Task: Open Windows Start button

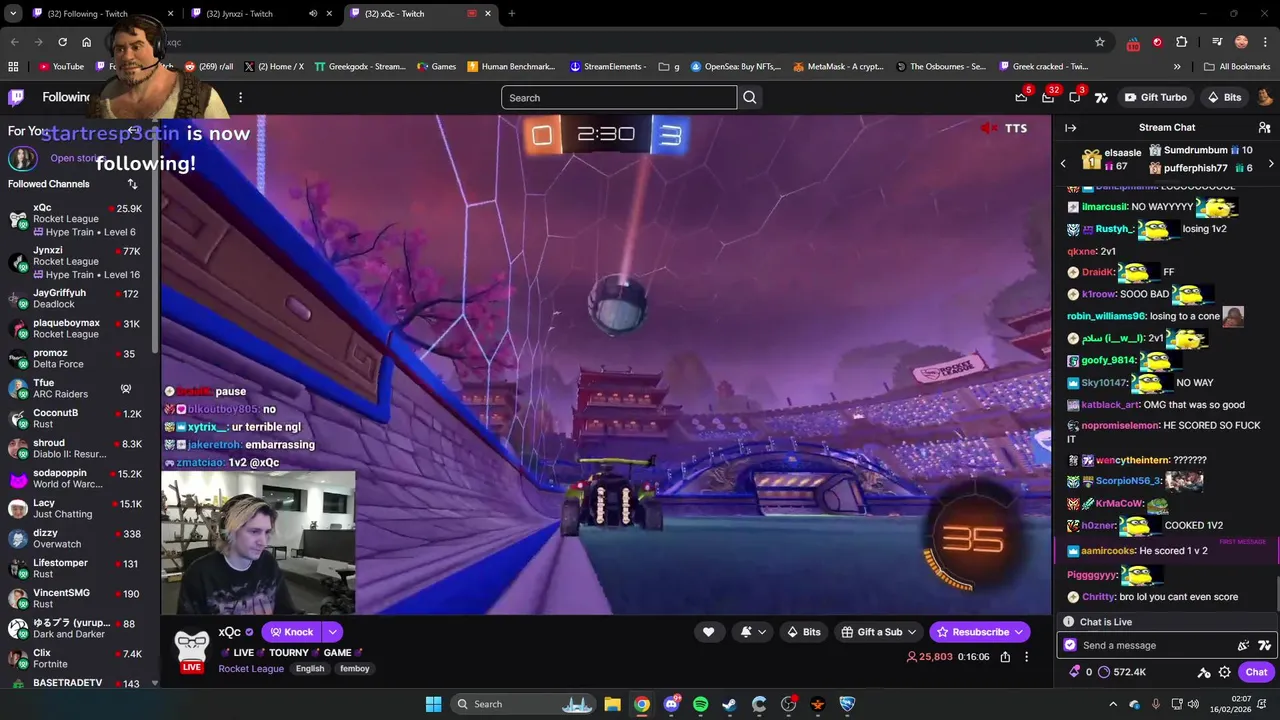Action: coord(434,704)
